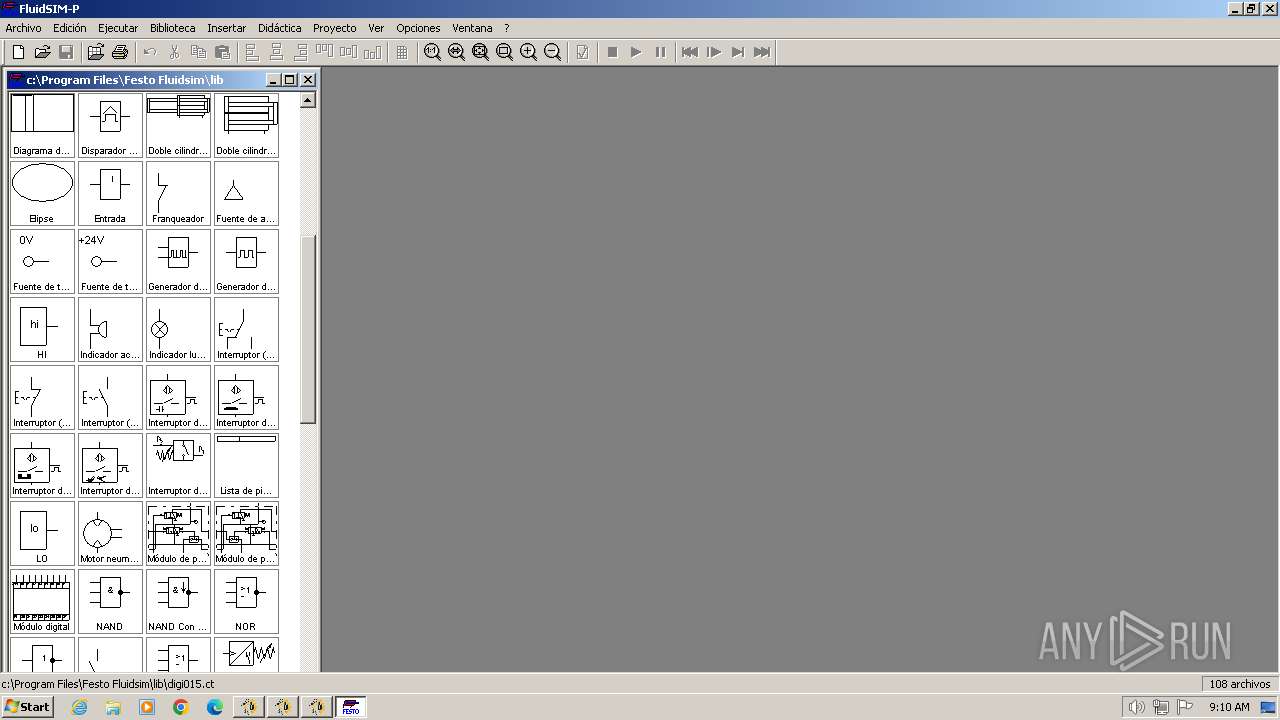Open the Ventana menu
Viewport: 1280px width, 720px height.
[472, 28]
